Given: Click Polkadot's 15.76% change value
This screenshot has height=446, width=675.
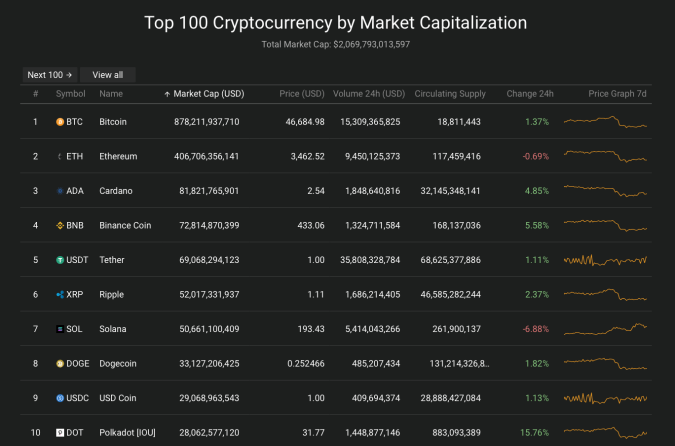Looking at the screenshot, I should [534, 432].
